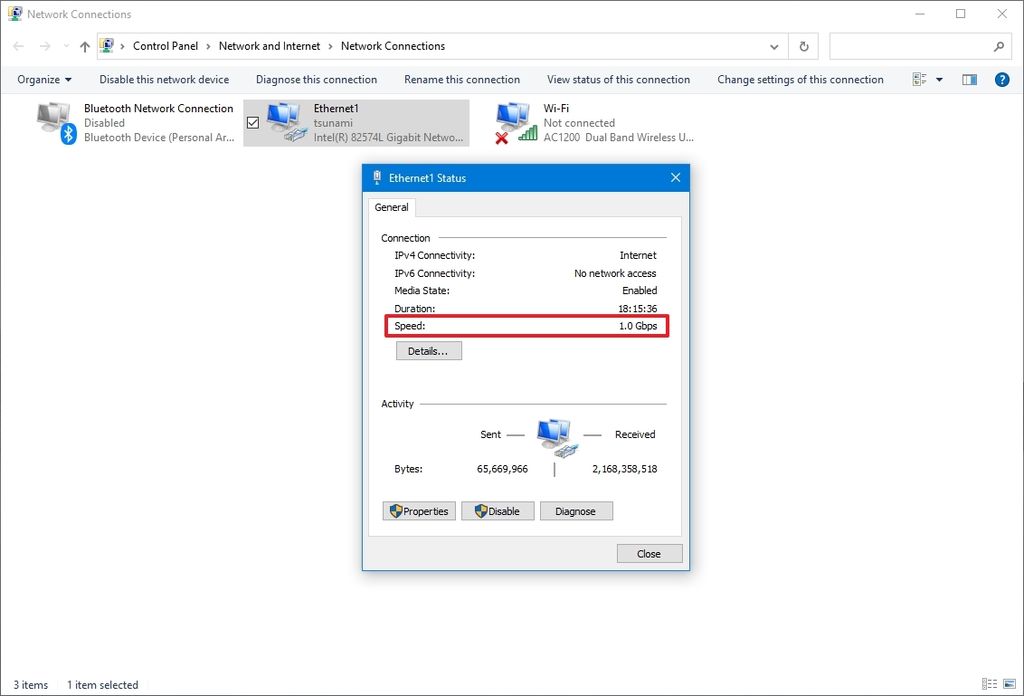Navigate back using the back arrow
Screen dimensions: 1024x696
coord(17,46)
